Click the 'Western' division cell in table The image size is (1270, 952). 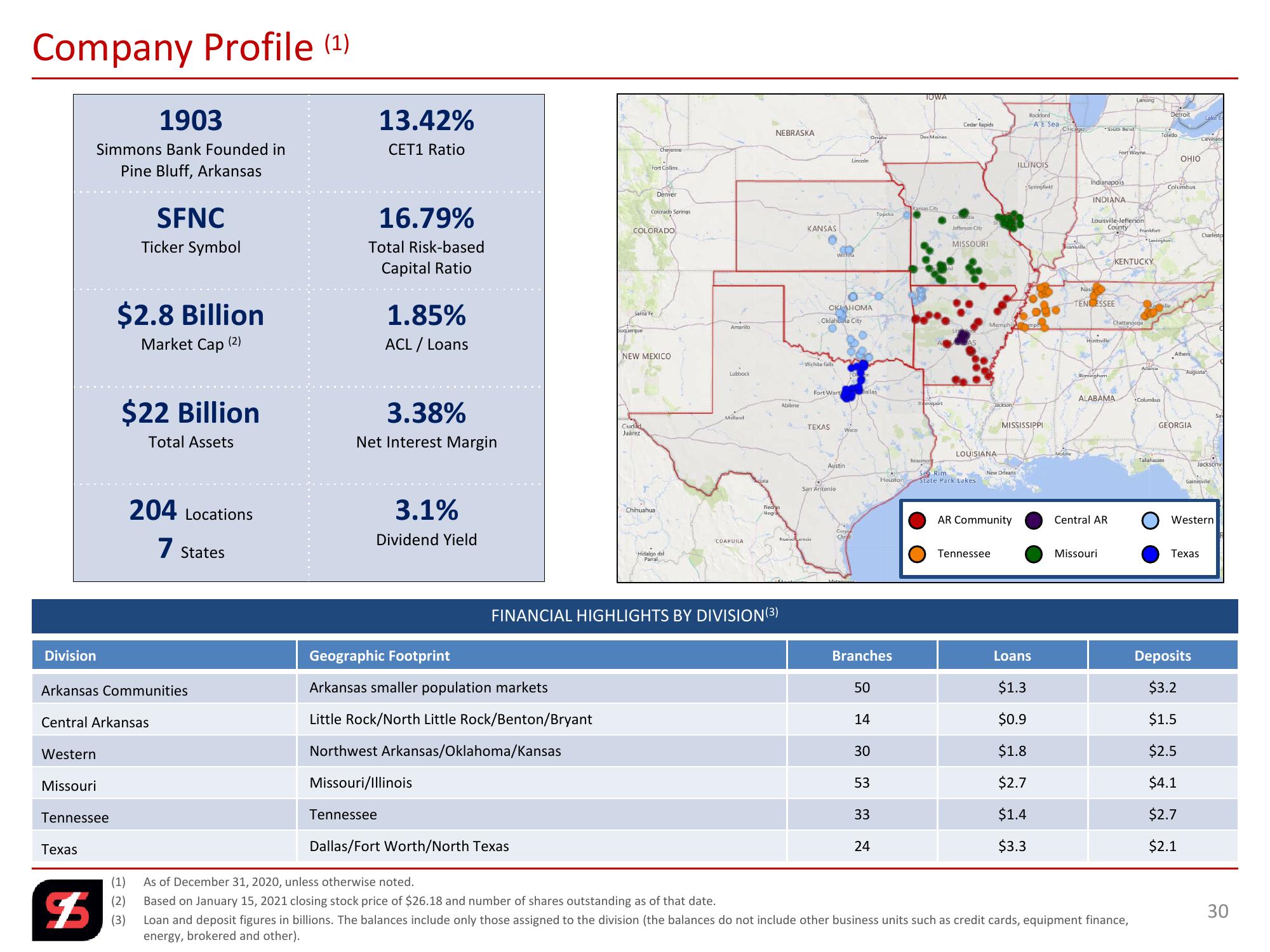164,752
